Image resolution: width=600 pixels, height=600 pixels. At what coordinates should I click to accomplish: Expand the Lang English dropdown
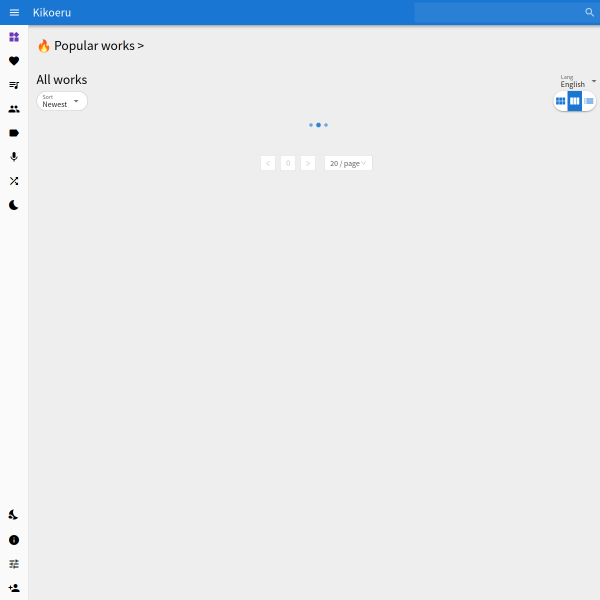(x=578, y=81)
